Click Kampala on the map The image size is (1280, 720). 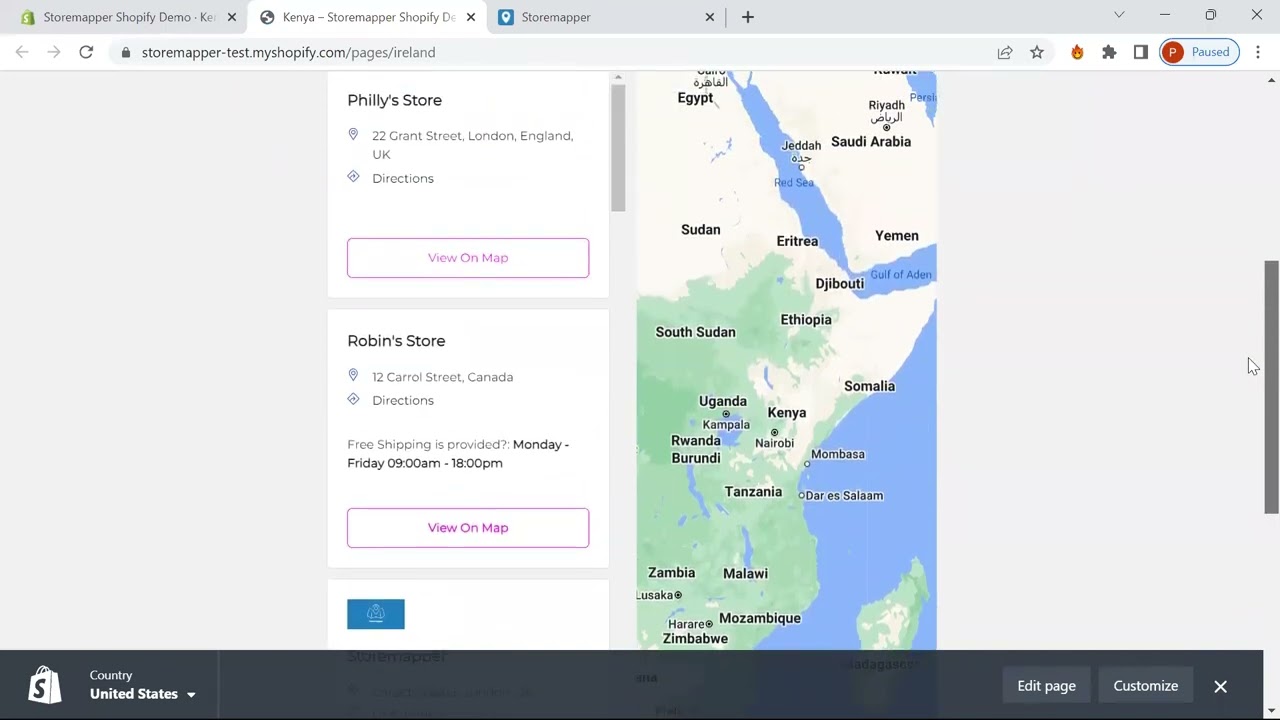point(726,425)
